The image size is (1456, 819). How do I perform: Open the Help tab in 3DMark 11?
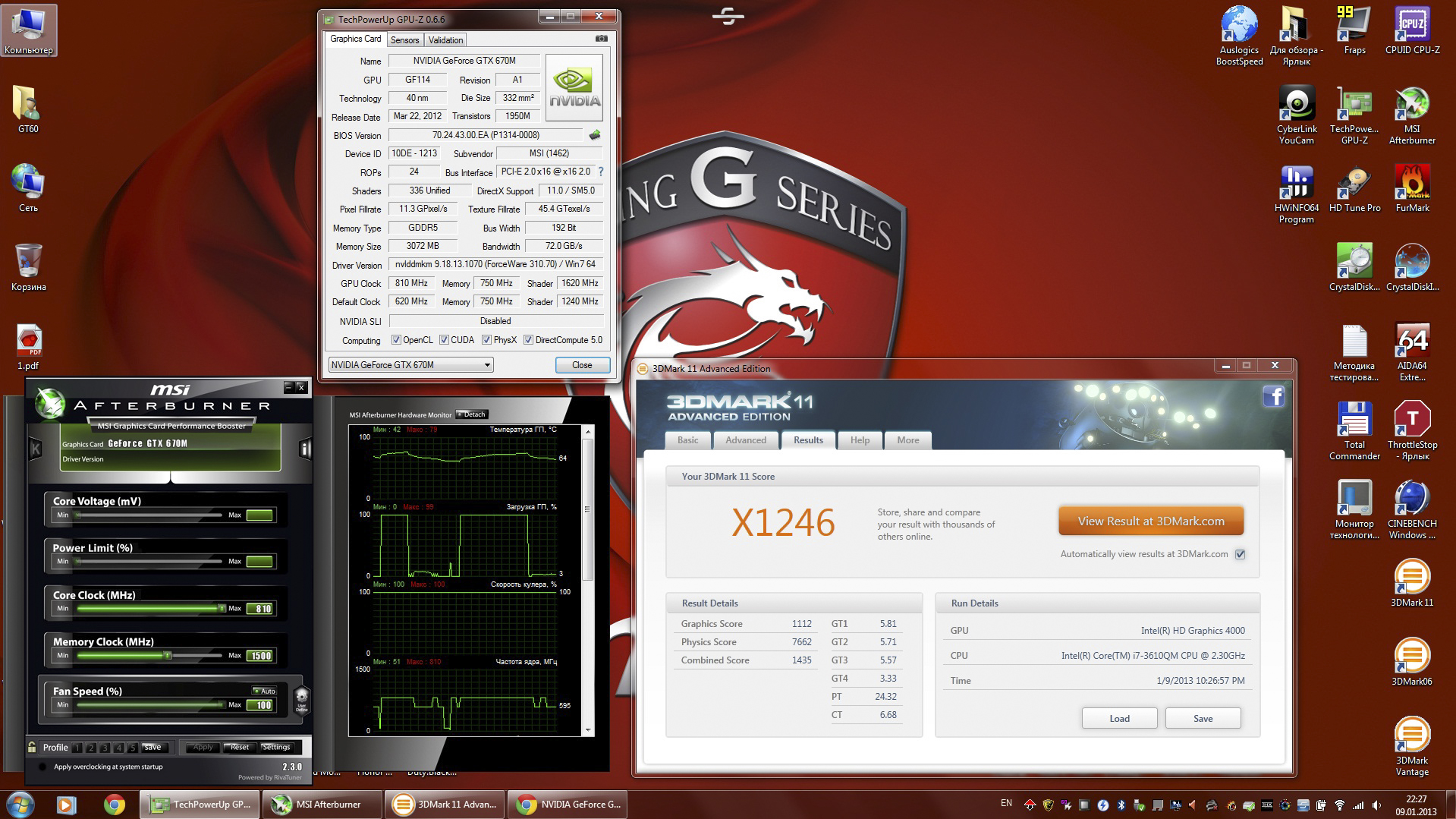pyautogui.click(x=860, y=440)
